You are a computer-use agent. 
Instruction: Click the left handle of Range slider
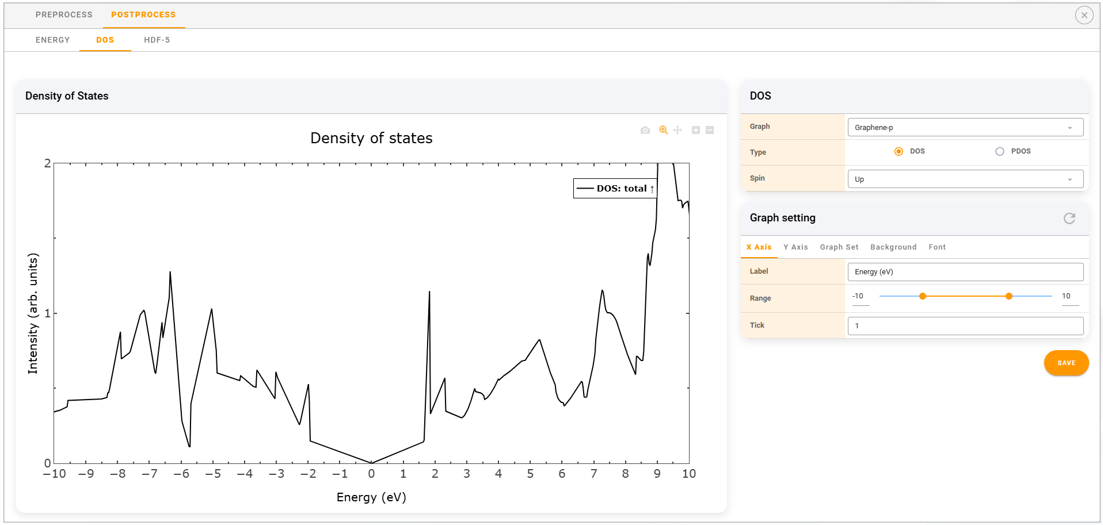point(922,296)
